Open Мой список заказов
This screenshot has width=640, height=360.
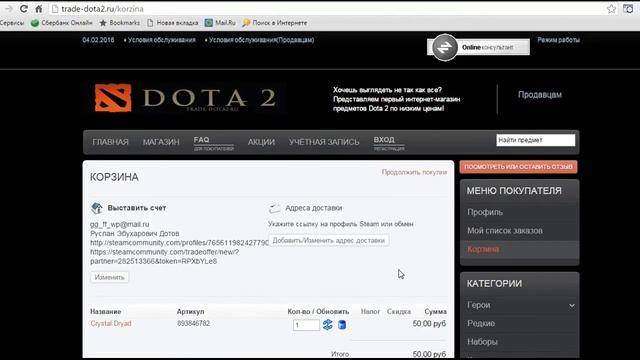[505, 231]
